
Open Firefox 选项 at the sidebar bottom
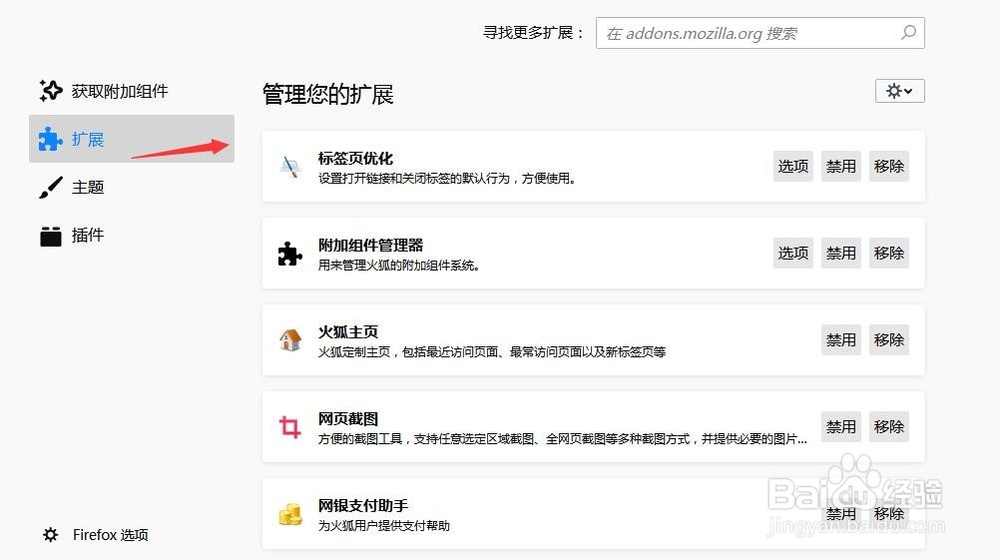[x=96, y=534]
